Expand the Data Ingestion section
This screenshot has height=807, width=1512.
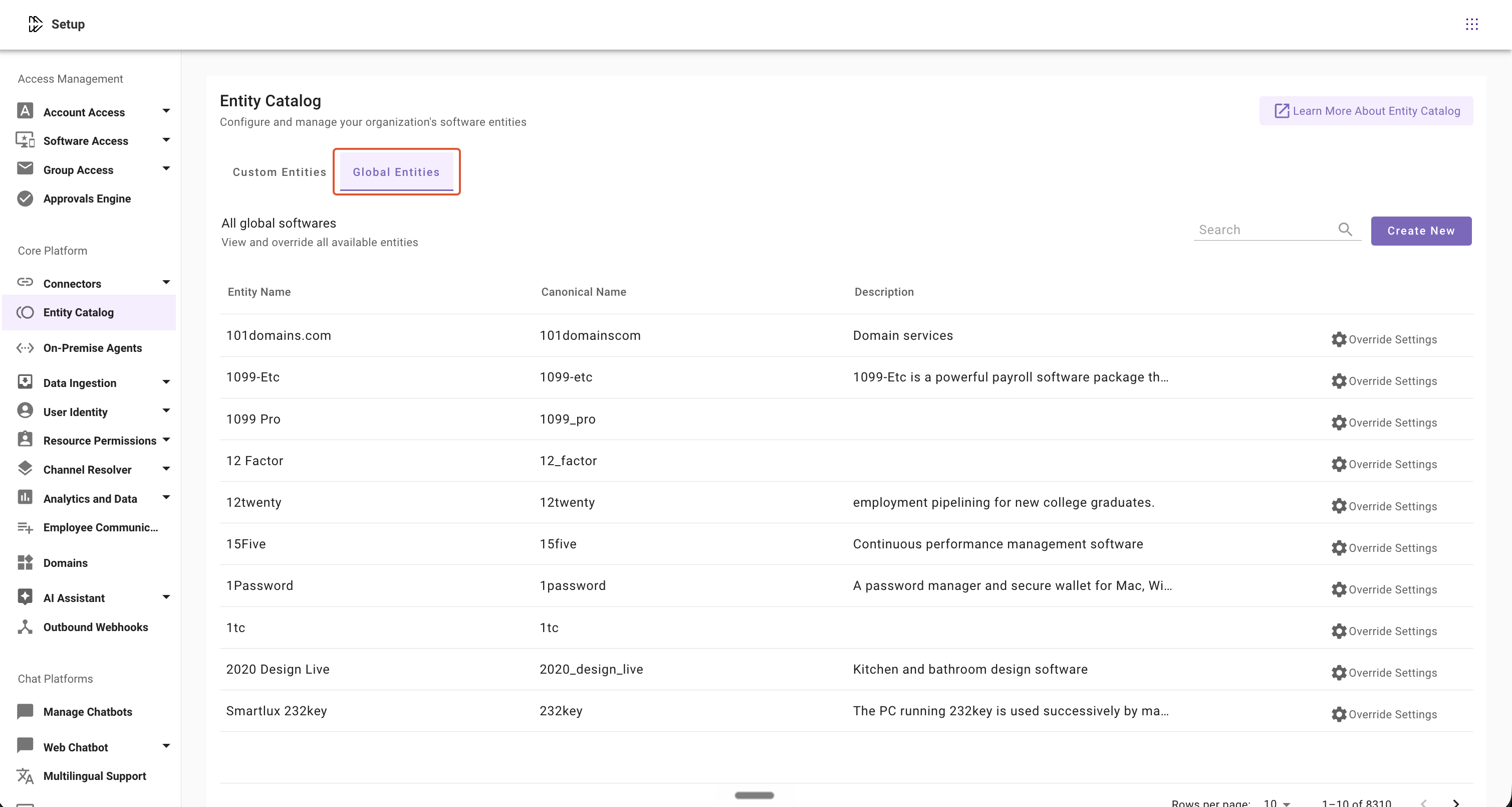pyautogui.click(x=166, y=382)
